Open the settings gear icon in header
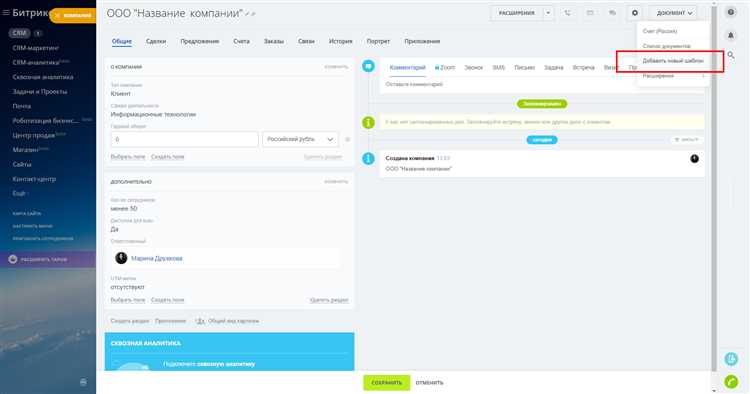This screenshot has height=394, width=750. click(635, 13)
